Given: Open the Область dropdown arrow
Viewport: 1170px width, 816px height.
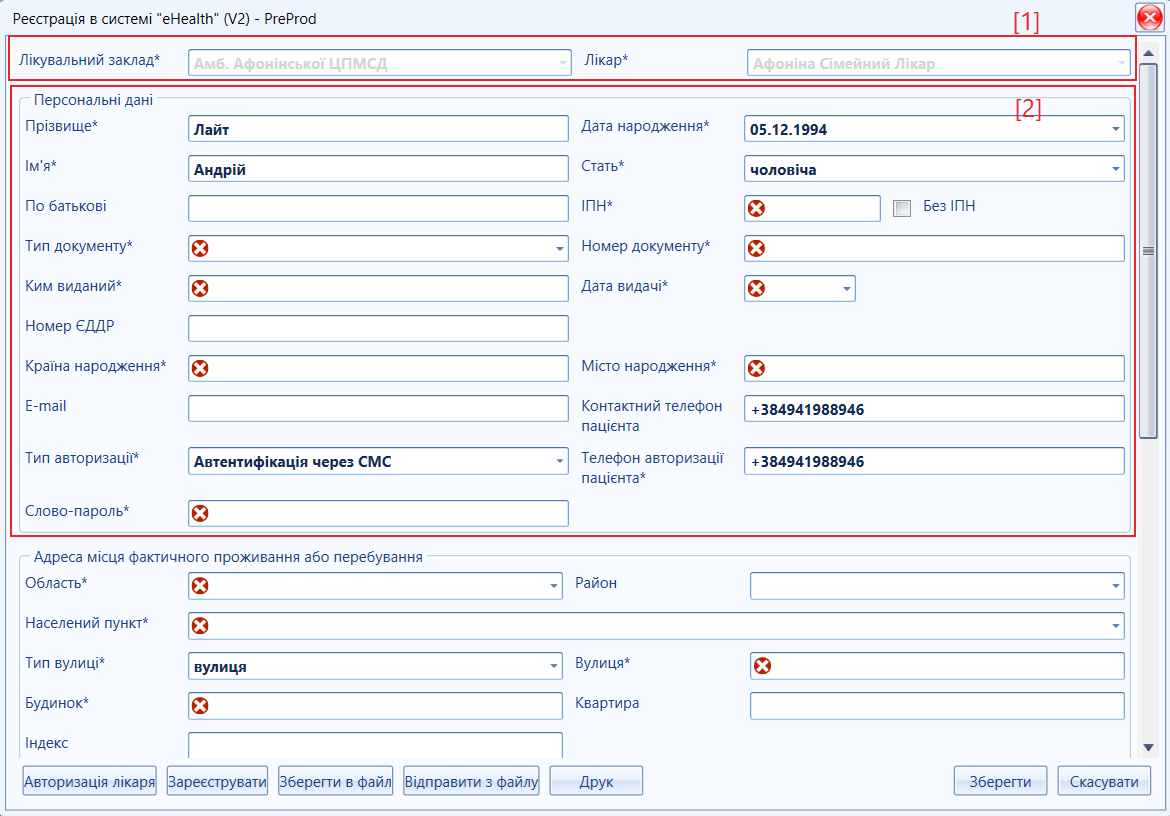Looking at the screenshot, I should (x=554, y=586).
